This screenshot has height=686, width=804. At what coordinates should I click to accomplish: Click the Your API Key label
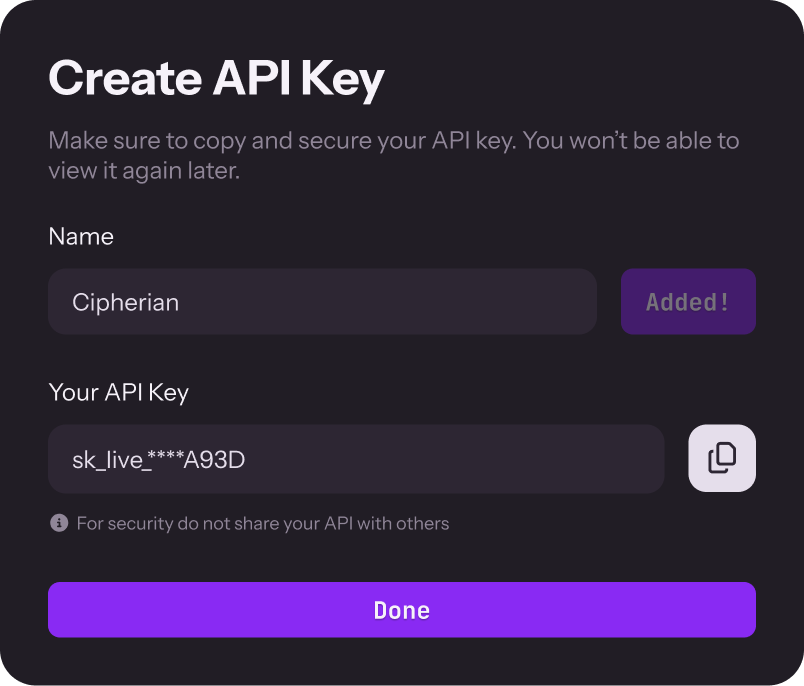tap(118, 392)
